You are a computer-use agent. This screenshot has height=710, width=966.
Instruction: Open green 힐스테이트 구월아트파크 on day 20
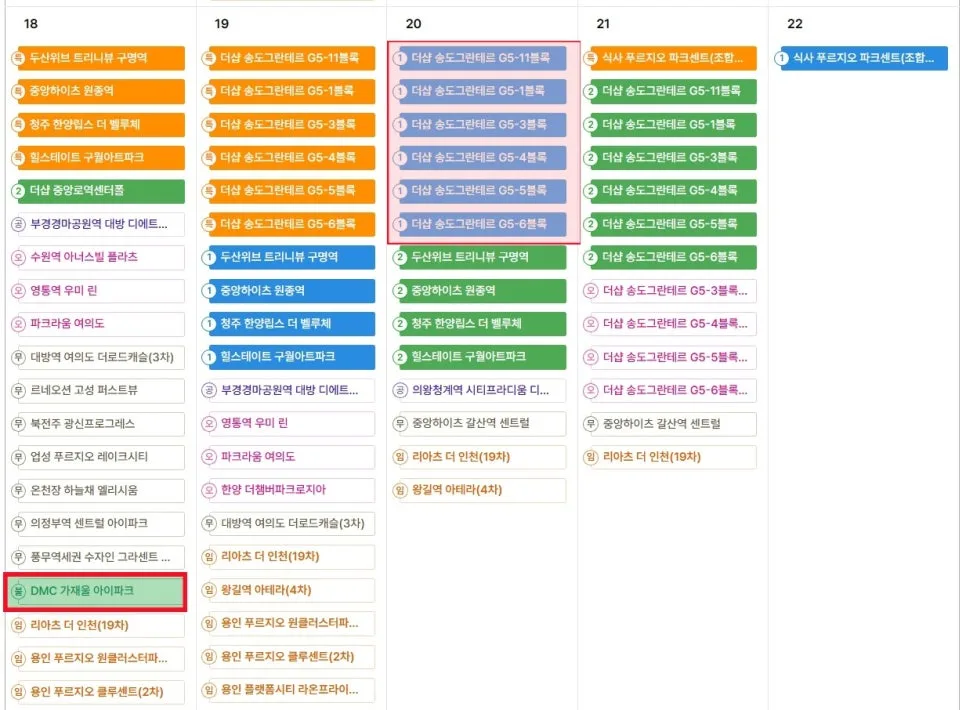point(479,357)
